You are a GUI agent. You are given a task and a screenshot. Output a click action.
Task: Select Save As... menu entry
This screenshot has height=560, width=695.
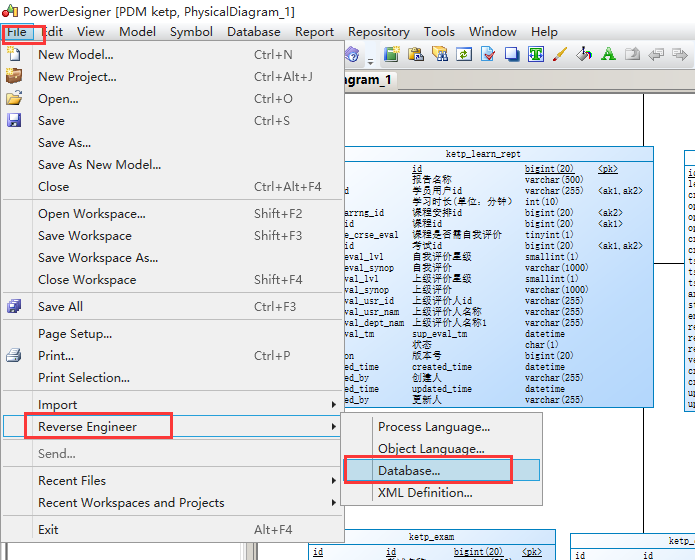pos(173,143)
